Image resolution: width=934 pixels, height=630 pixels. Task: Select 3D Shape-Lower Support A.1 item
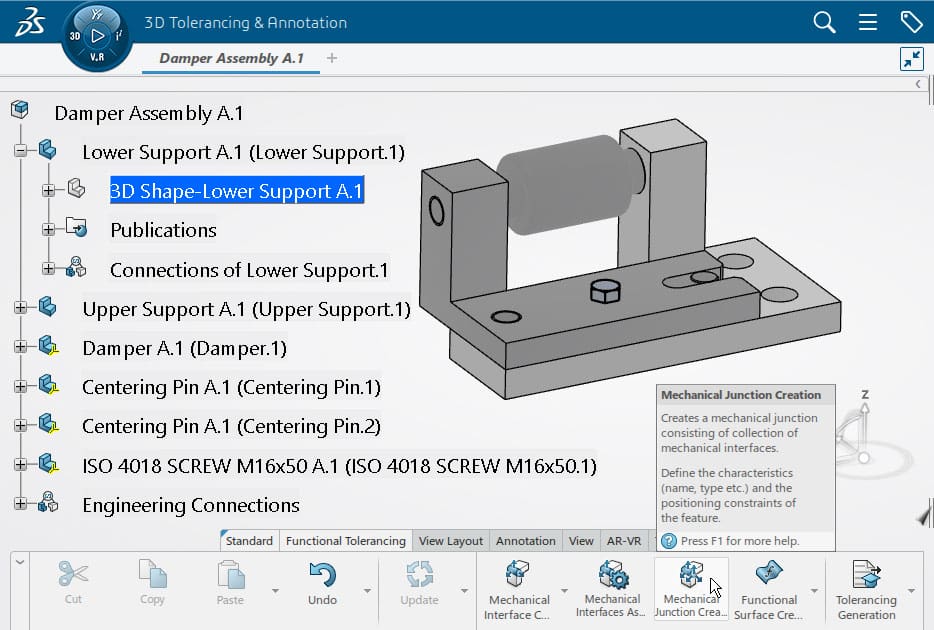[x=237, y=191]
